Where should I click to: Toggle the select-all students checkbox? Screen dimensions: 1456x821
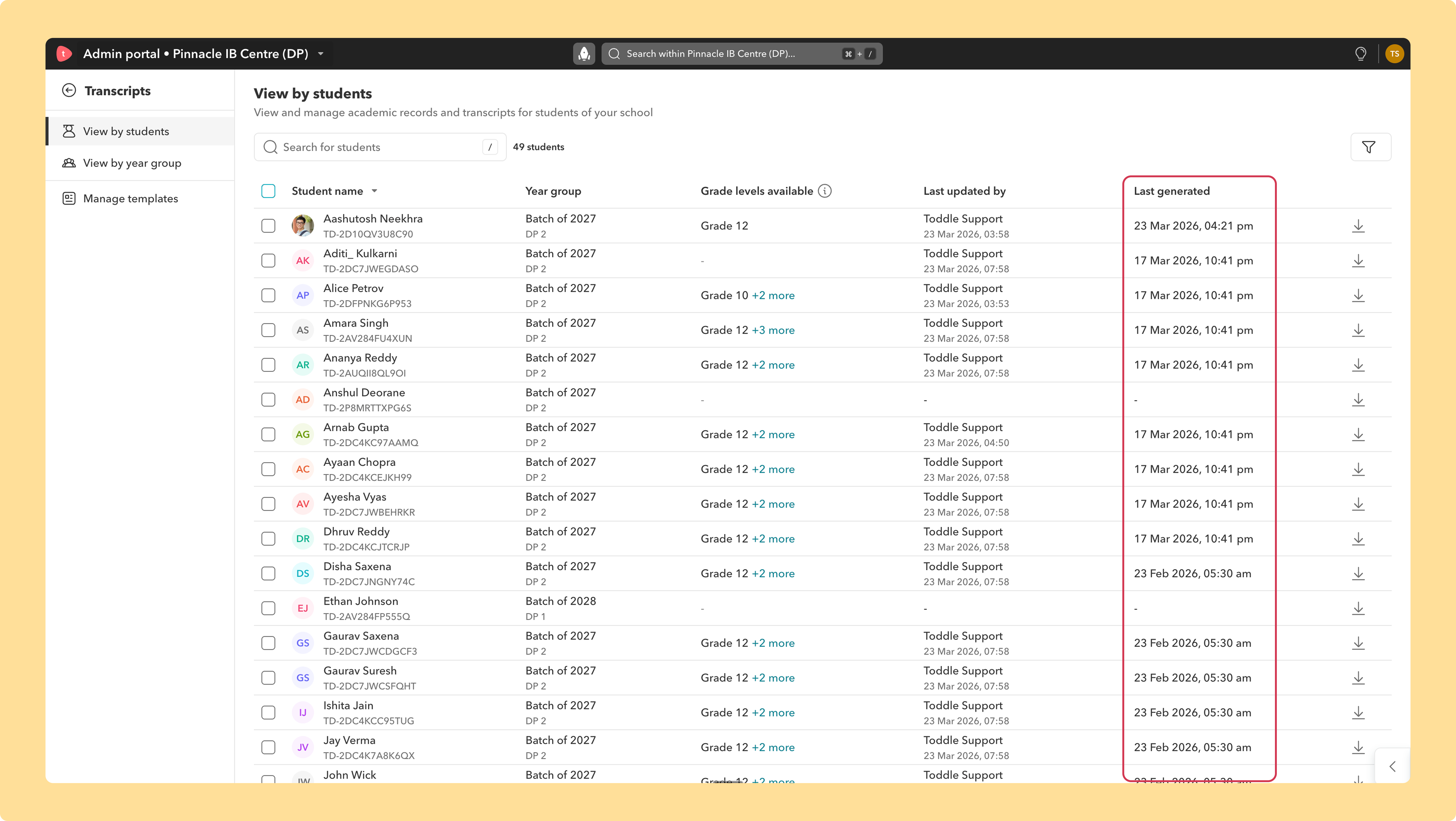pyautogui.click(x=268, y=191)
